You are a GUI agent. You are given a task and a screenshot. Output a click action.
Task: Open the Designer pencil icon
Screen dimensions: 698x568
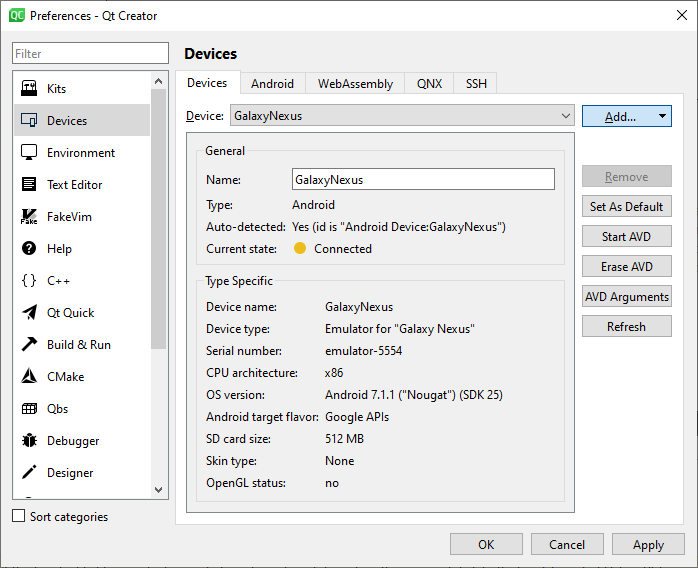pos(29,473)
